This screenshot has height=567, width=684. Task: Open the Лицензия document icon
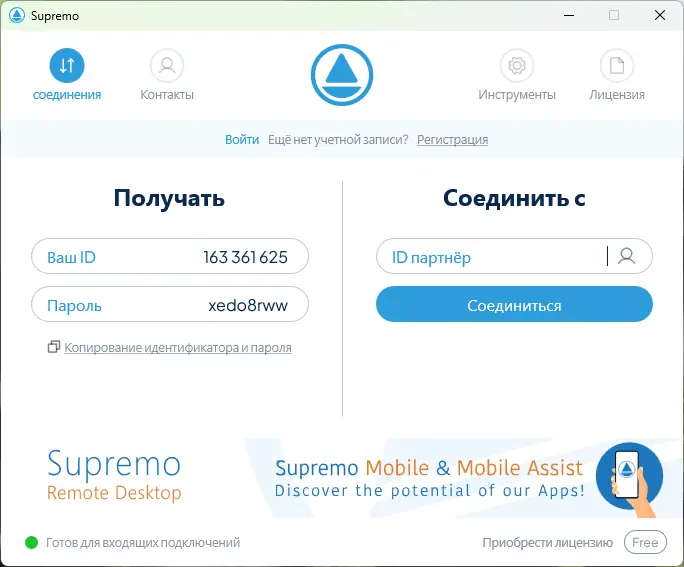click(x=617, y=65)
